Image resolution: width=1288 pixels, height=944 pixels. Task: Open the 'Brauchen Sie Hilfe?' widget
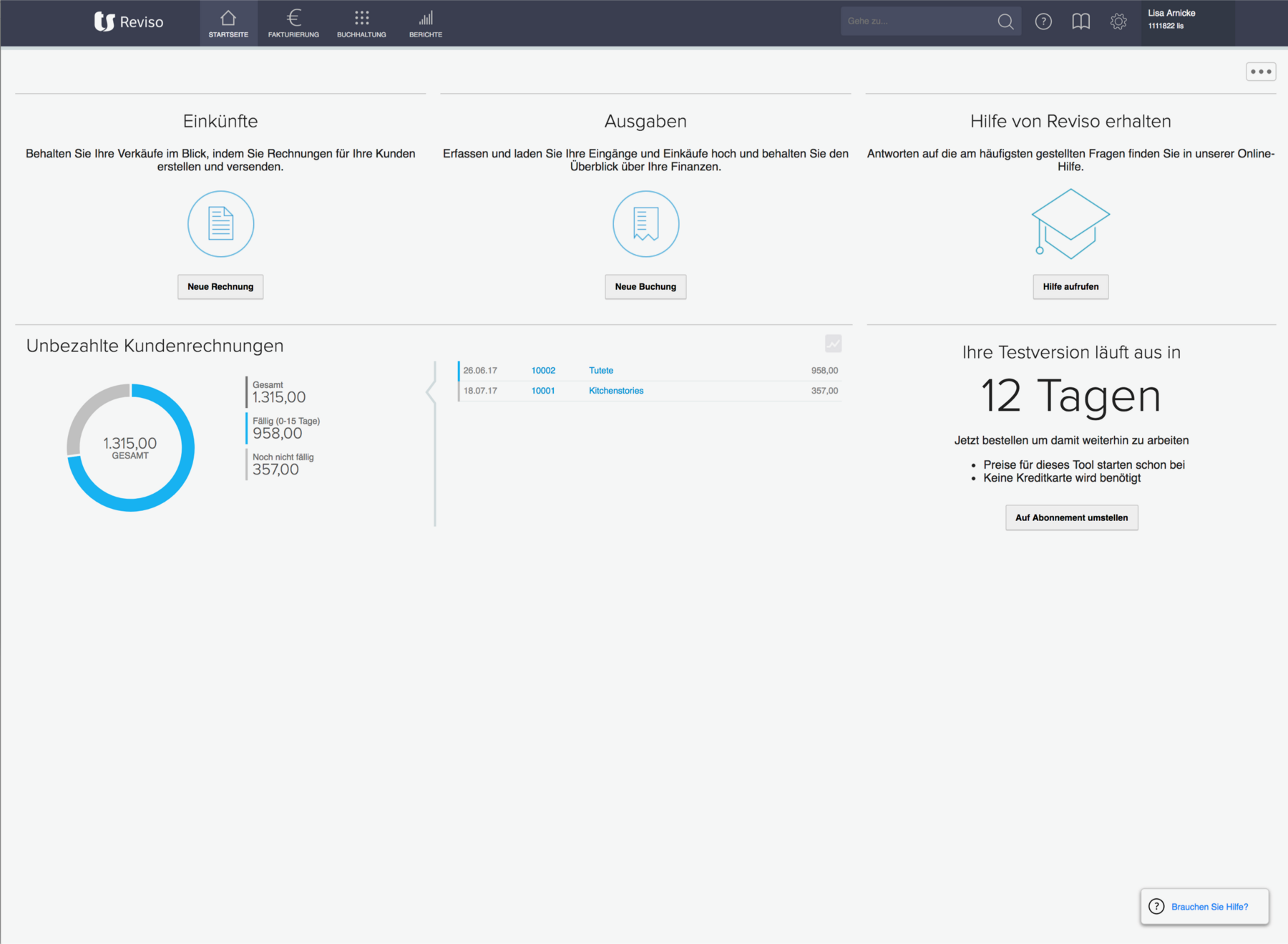tap(1204, 907)
